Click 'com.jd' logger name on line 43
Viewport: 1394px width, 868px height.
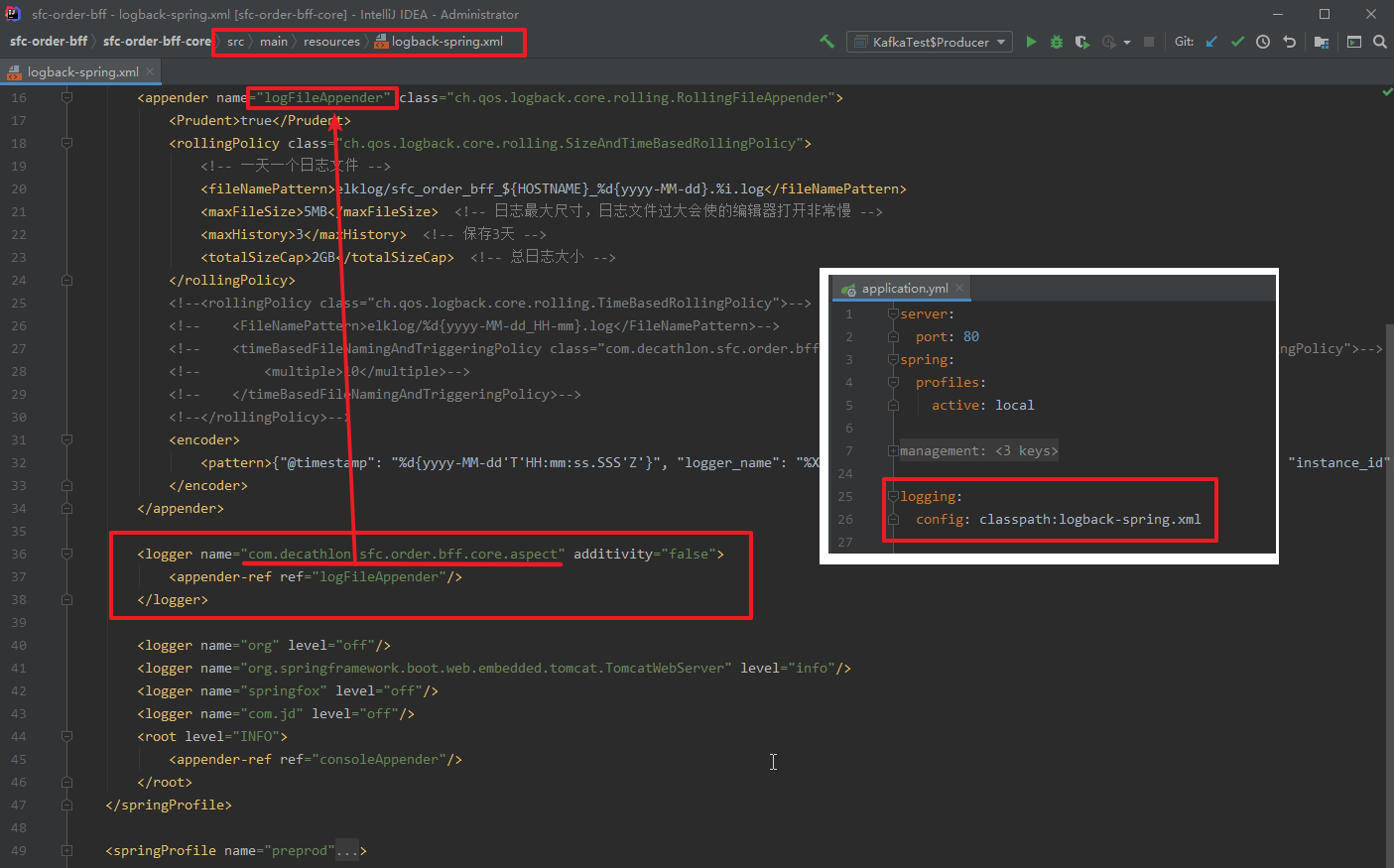pos(272,713)
